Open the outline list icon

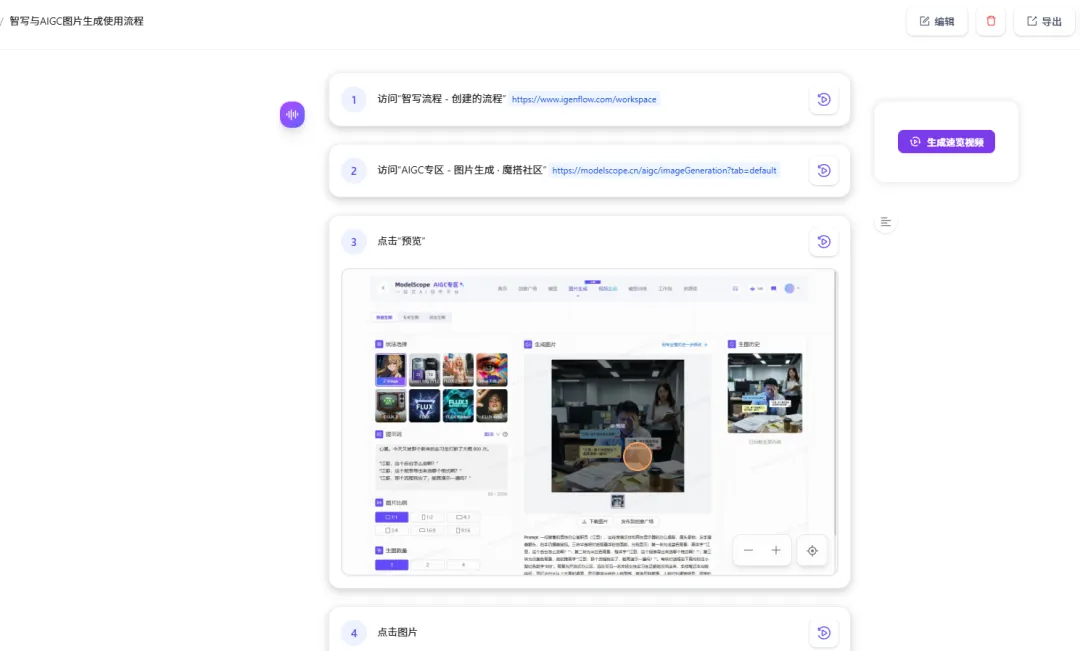pyautogui.click(x=886, y=222)
